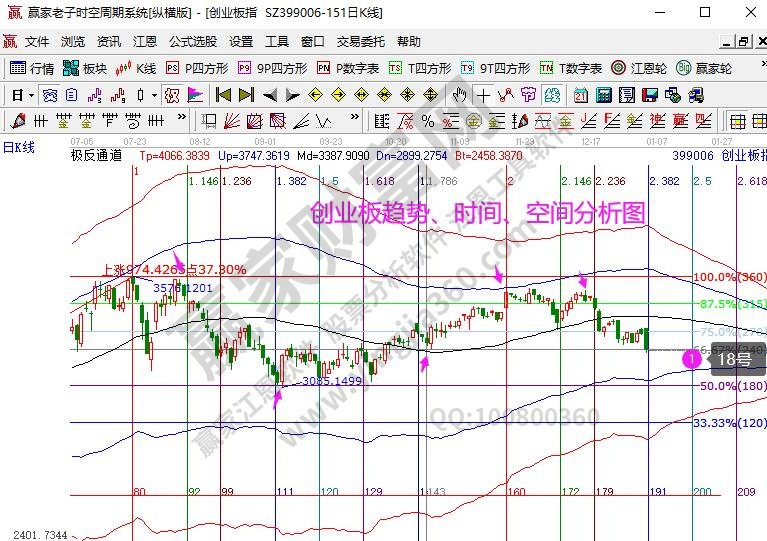Select the red pencil drawing tool
The height and width of the screenshot is (541, 767).
pos(17,121)
